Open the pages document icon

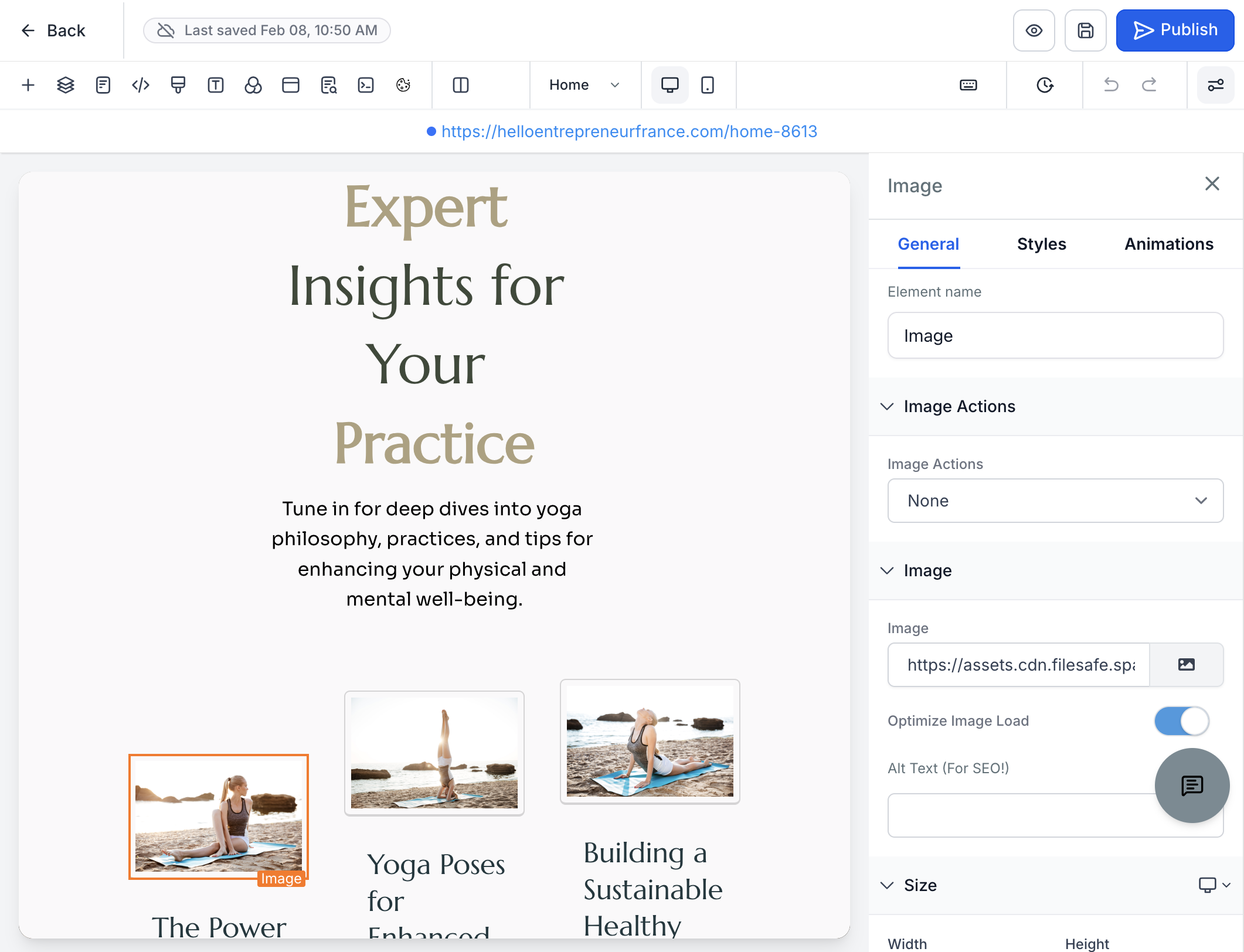[103, 85]
